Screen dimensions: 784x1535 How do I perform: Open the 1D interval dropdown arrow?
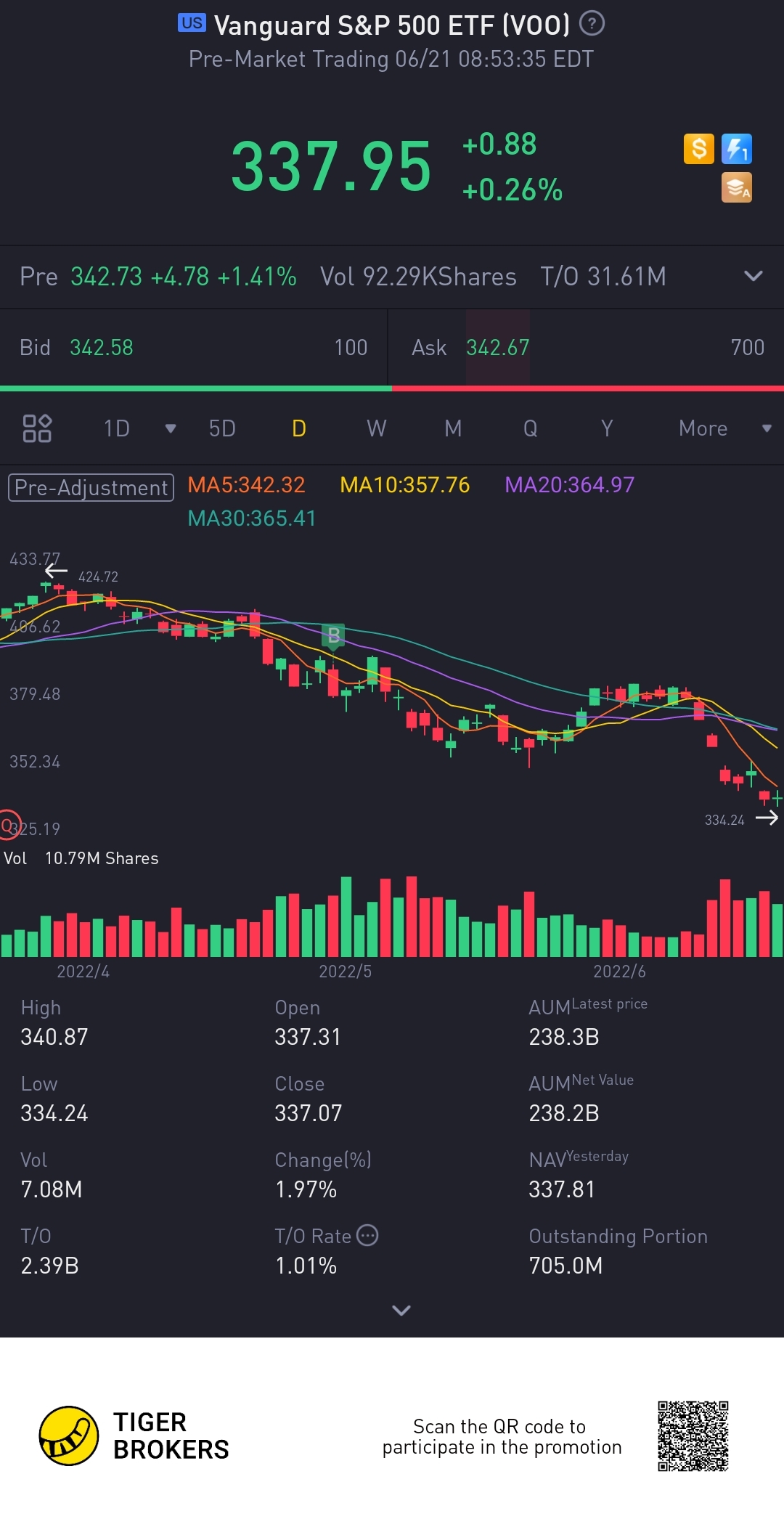(171, 428)
